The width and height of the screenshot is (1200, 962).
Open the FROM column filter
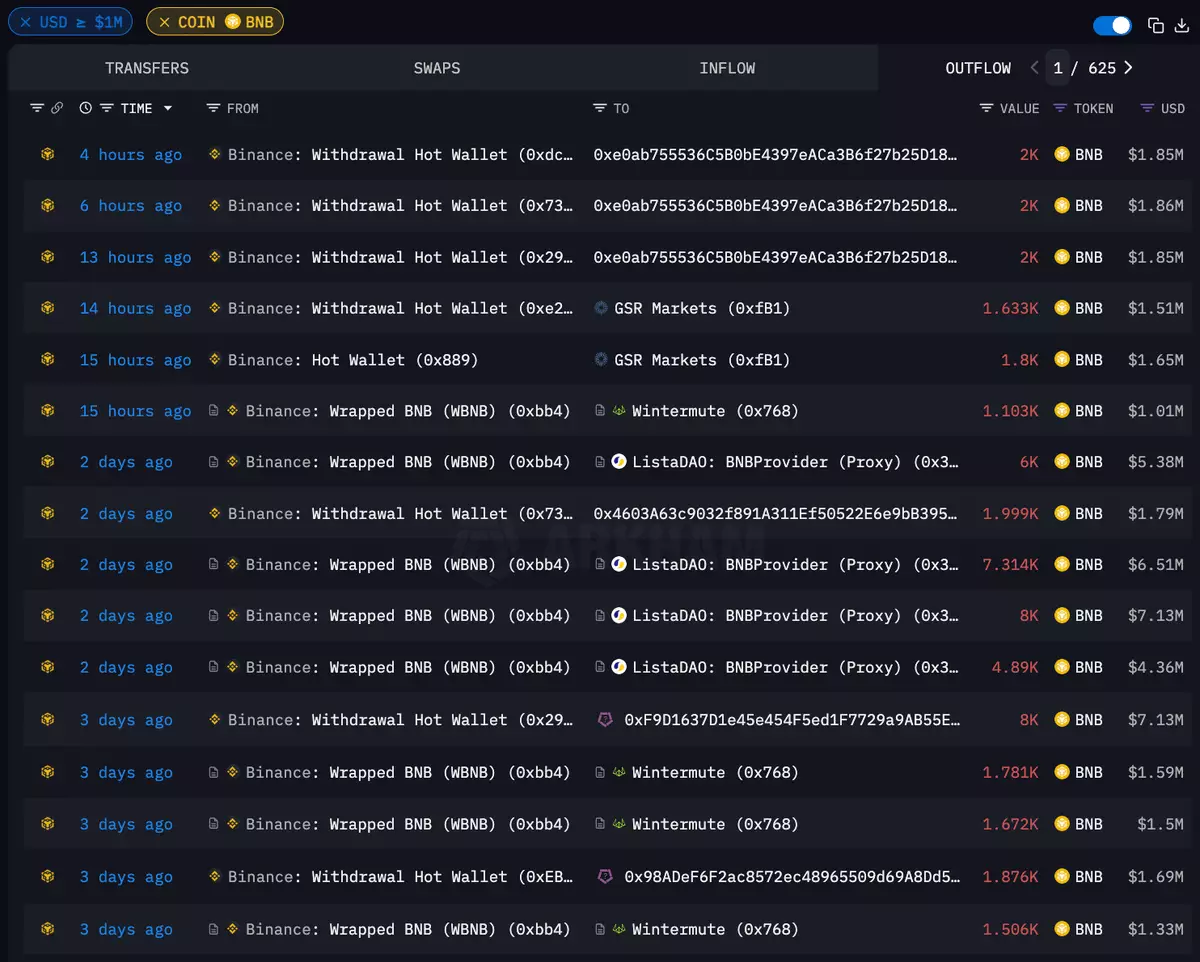[213, 108]
